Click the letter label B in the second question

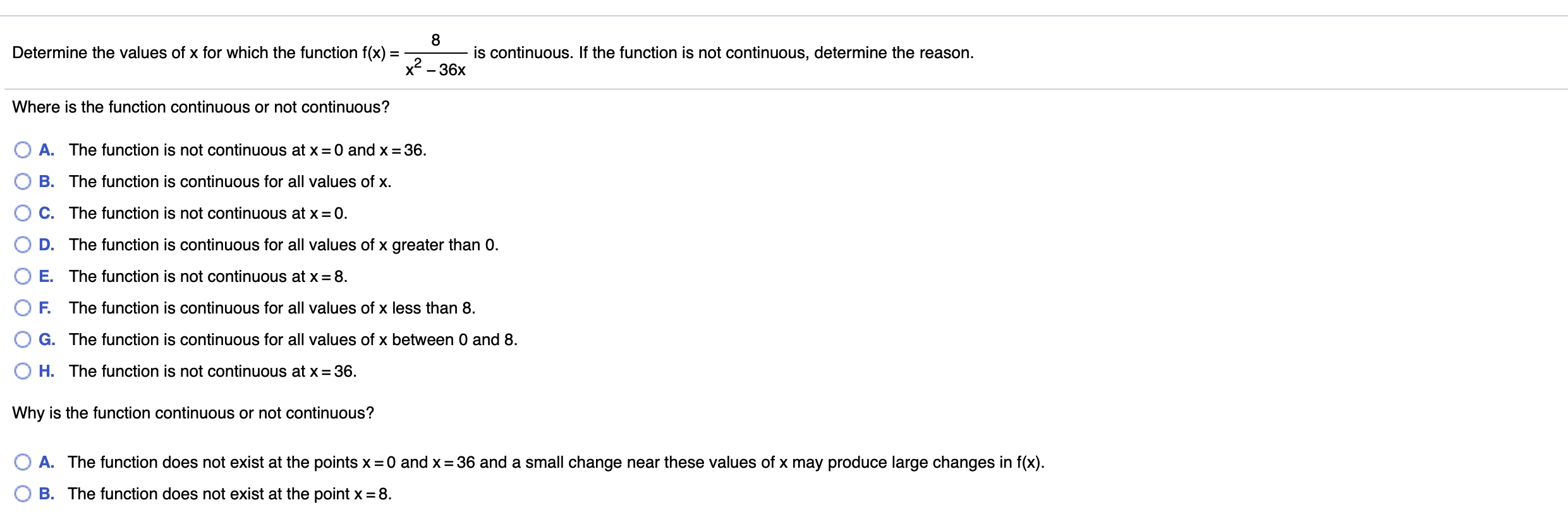46,494
